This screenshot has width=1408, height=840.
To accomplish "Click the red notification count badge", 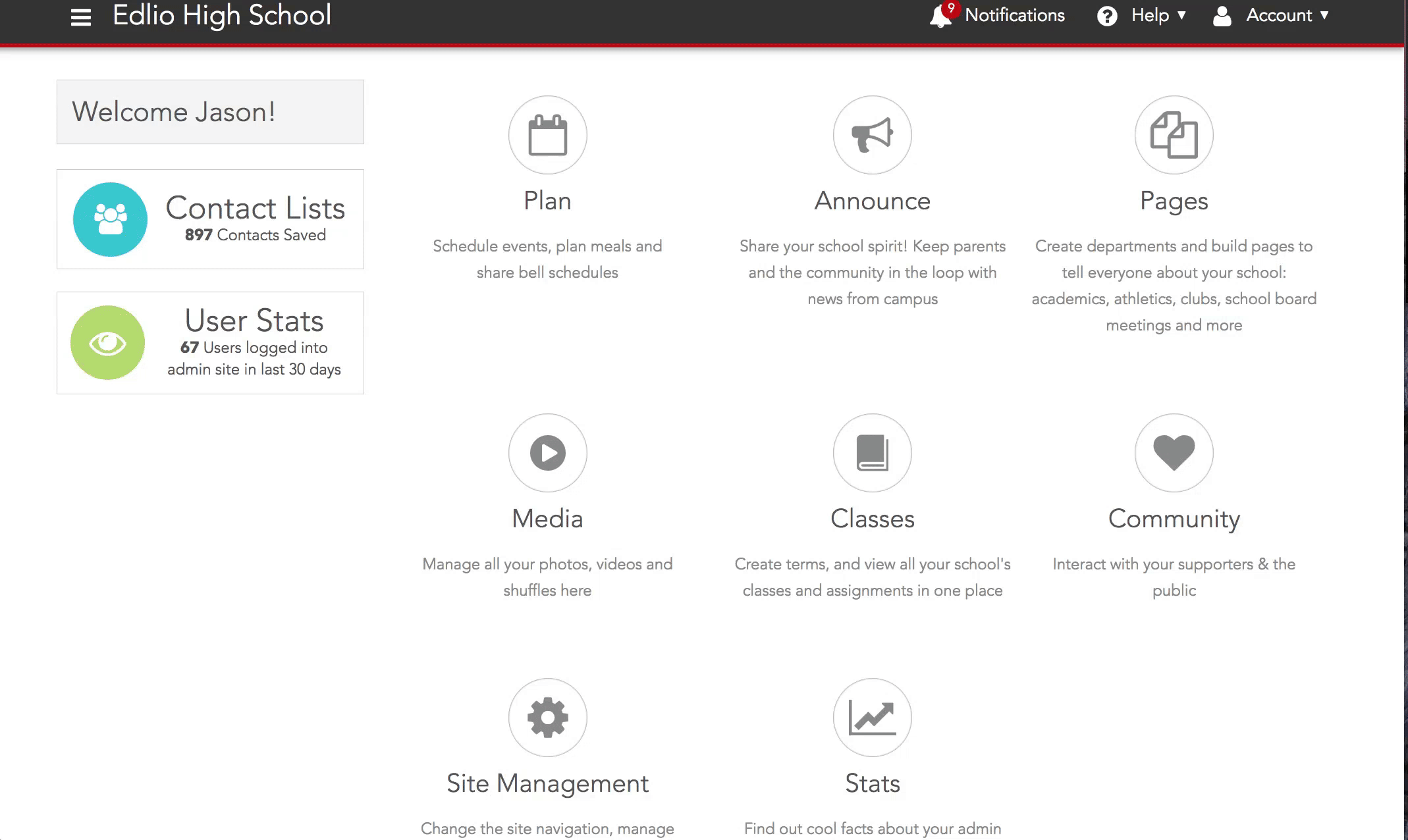I will [x=950, y=9].
